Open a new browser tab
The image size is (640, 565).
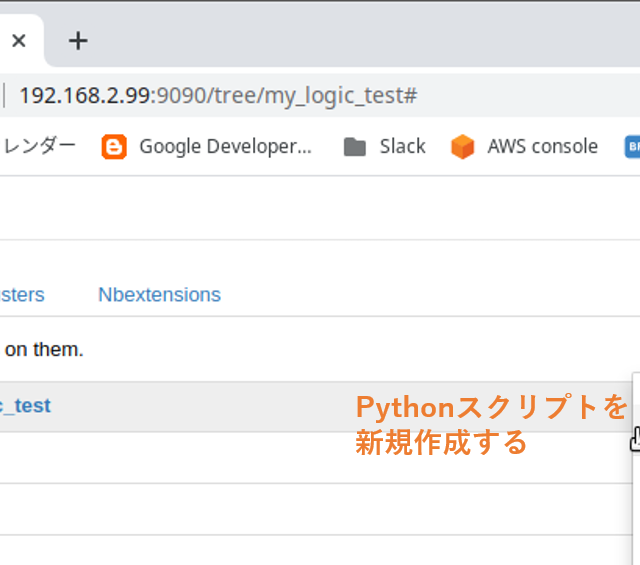tap(78, 41)
